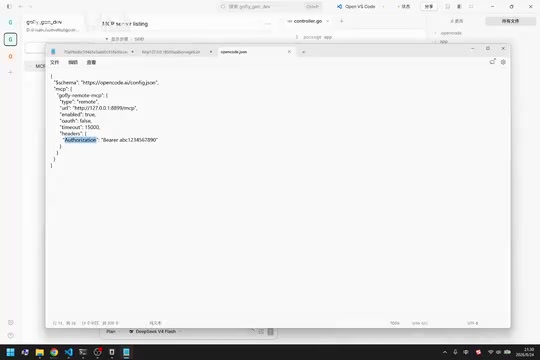
Task: Open File Explorer from the taskbar
Action: [x=40, y=352]
